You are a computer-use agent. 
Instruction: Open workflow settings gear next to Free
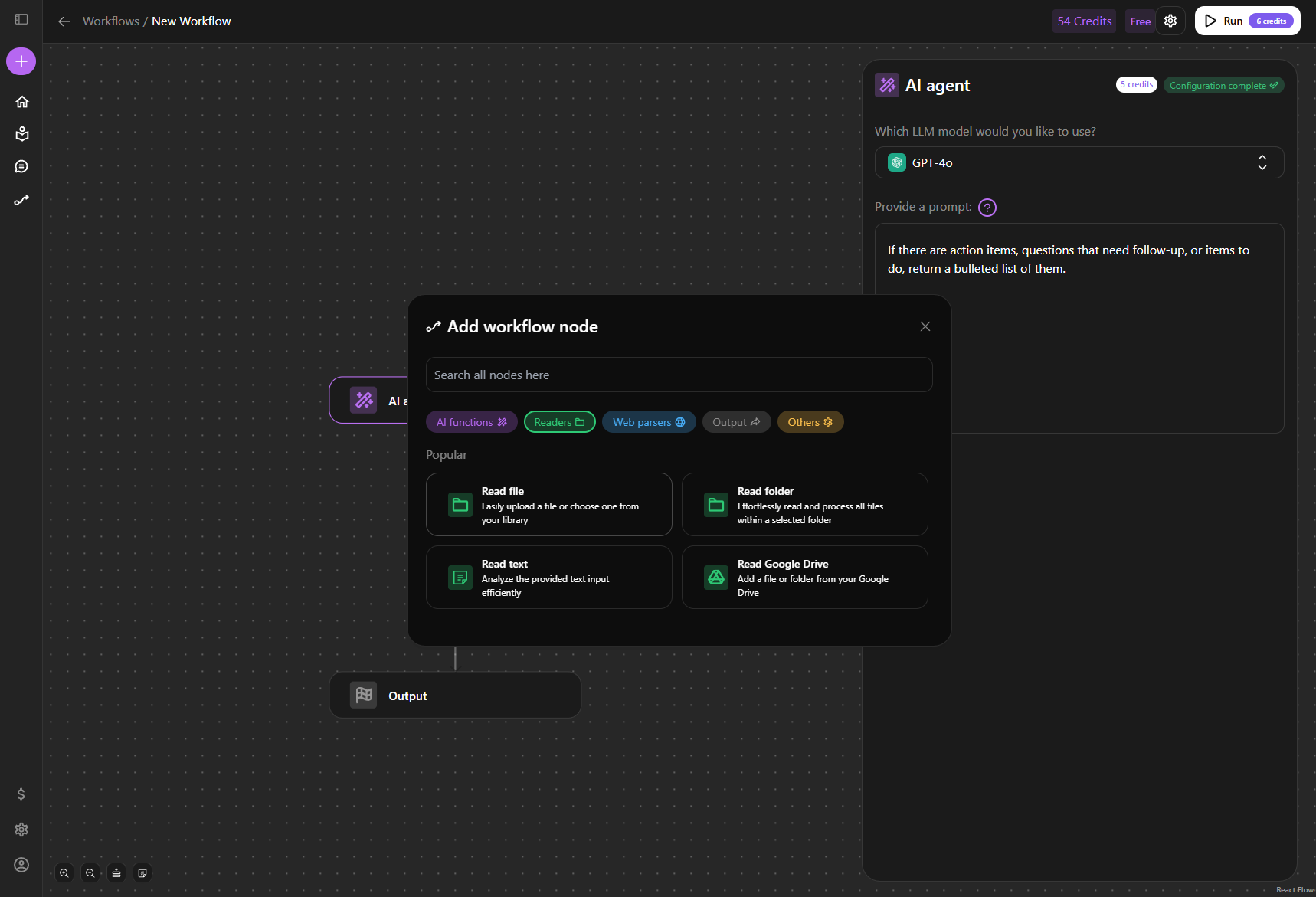click(x=1170, y=21)
